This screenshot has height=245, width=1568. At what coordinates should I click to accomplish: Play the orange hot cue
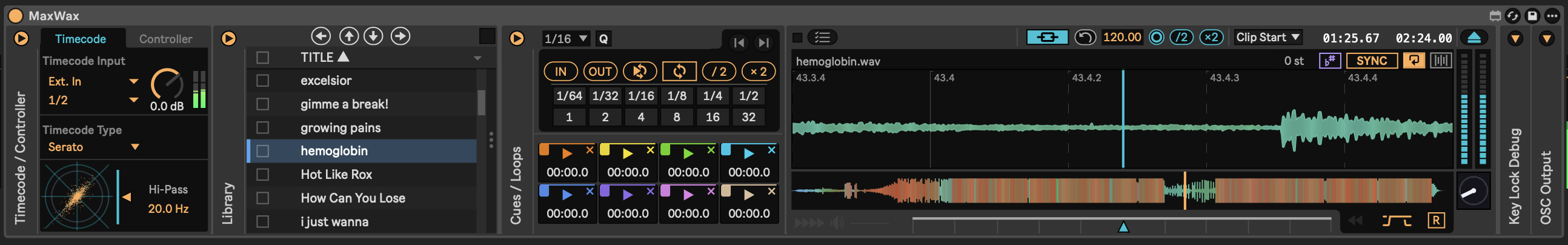[x=567, y=153]
